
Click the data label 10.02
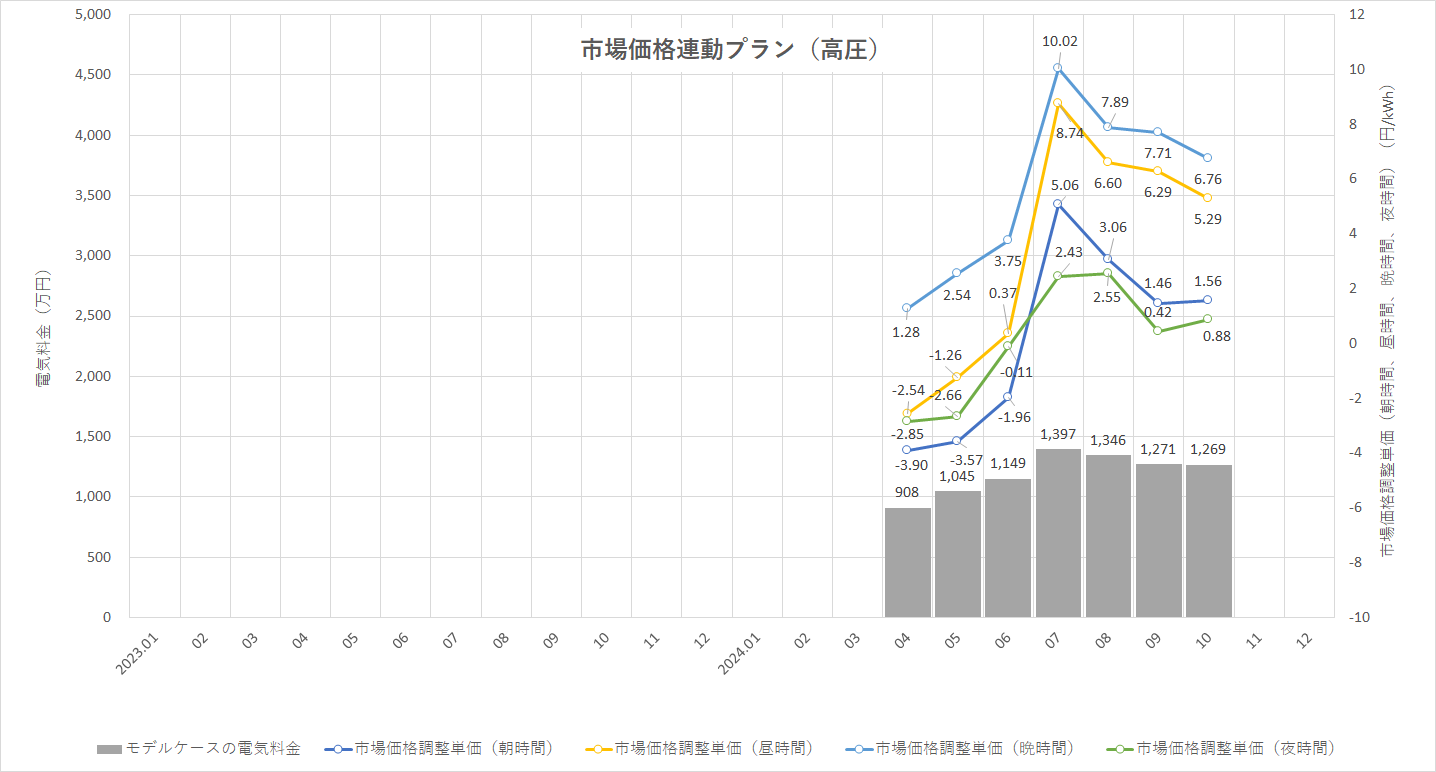1058,41
